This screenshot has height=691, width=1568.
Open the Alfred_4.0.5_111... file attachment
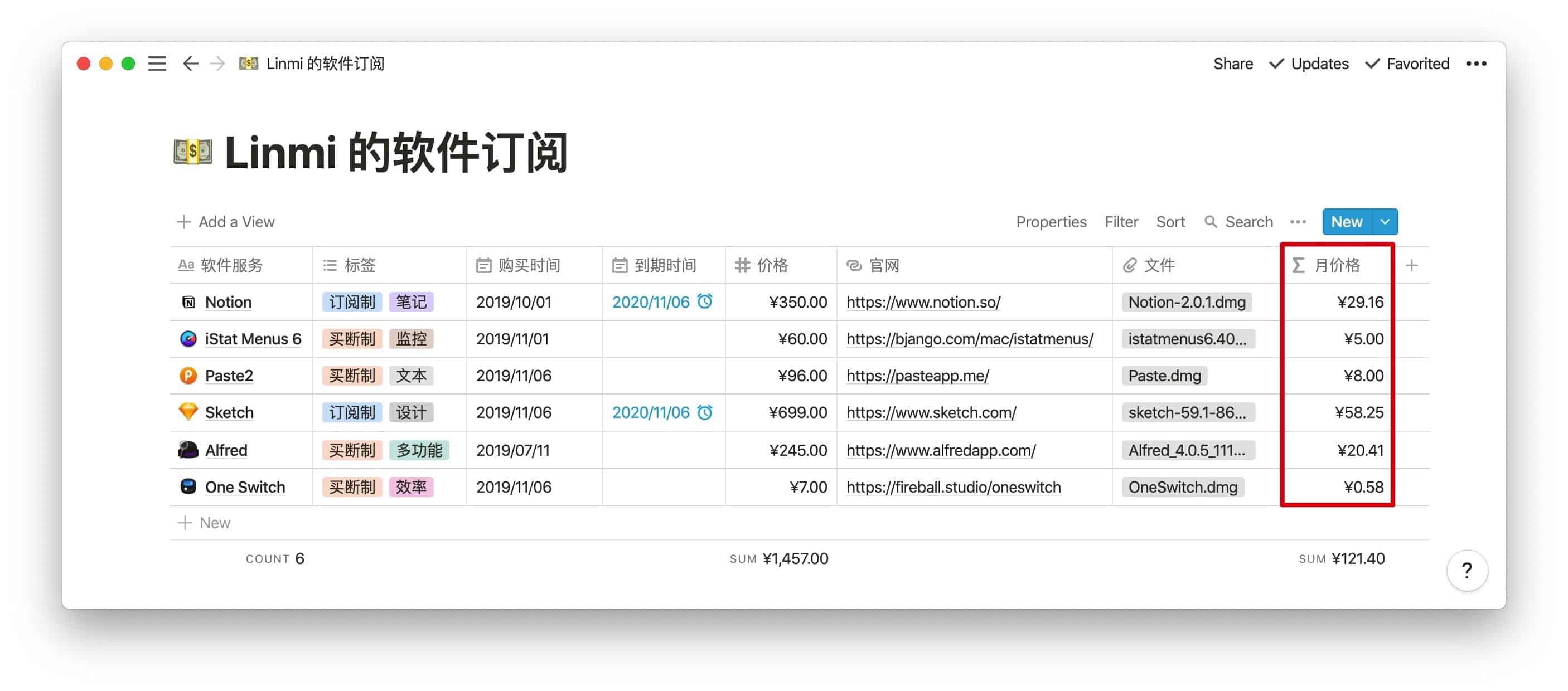1187,450
